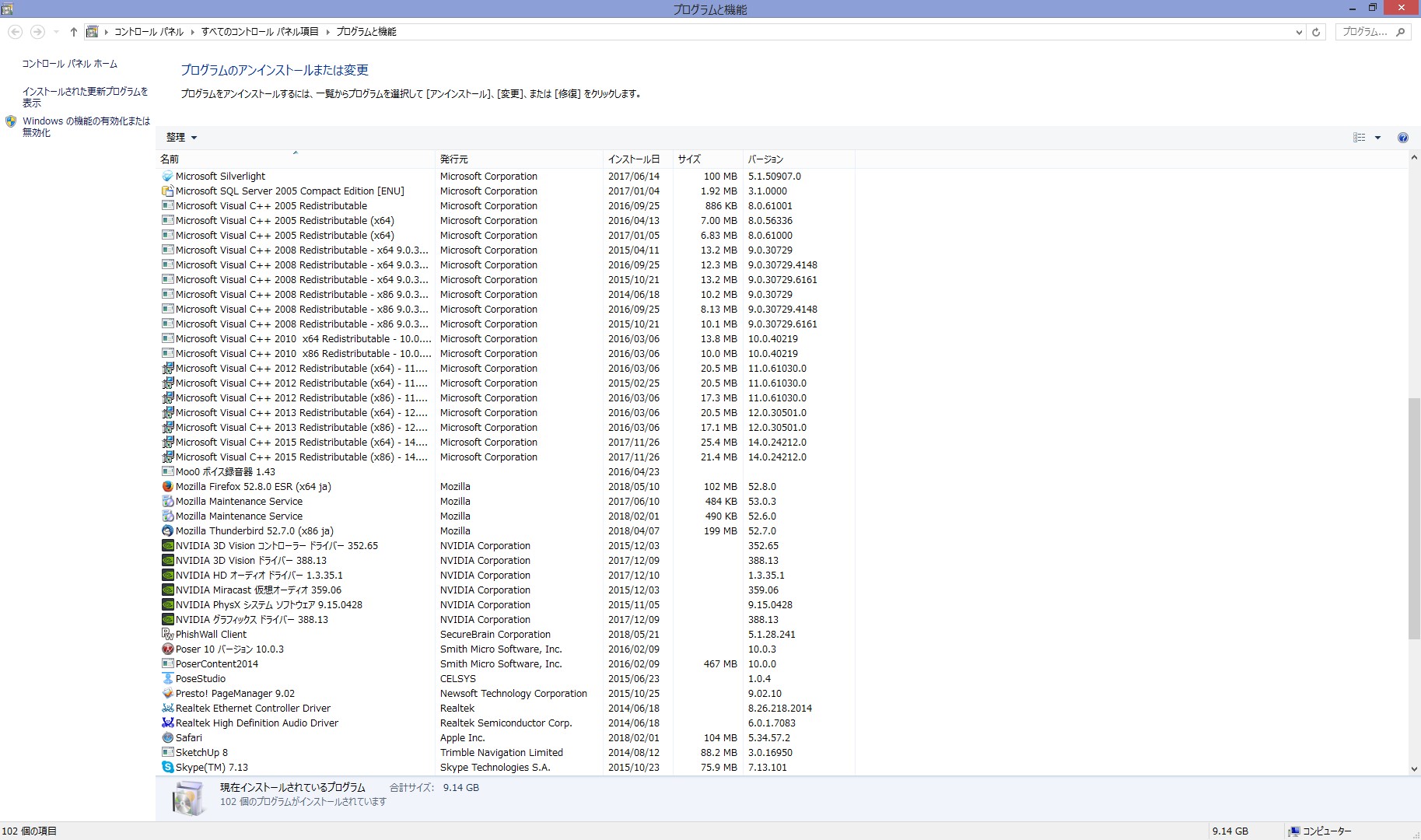
Task: Click the Realtek High Definition Audio Driver icon
Action: [167, 723]
